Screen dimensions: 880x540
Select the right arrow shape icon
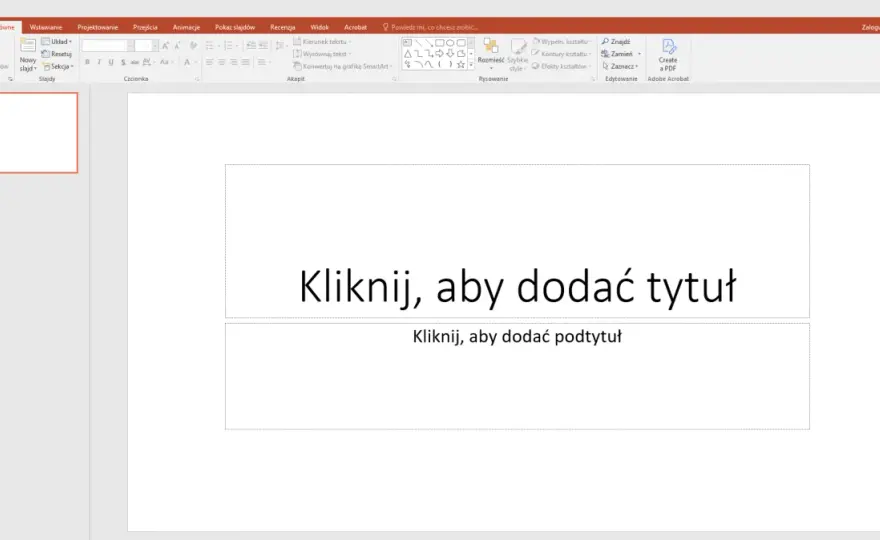[439, 54]
